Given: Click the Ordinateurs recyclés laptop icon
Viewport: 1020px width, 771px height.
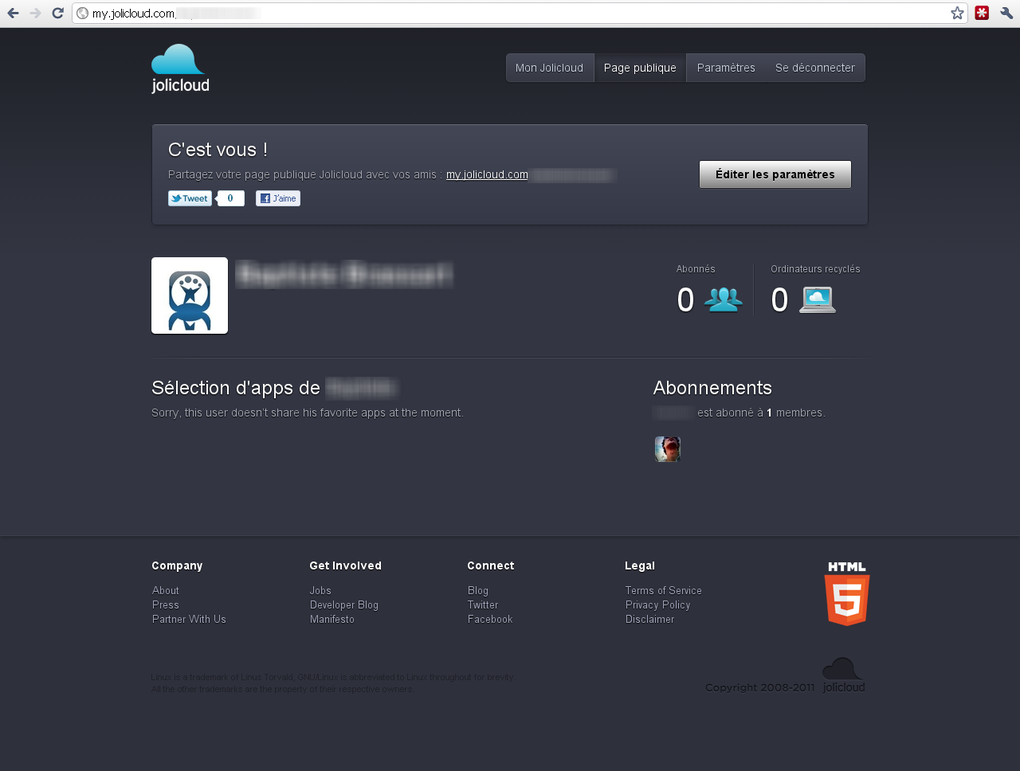Looking at the screenshot, I should (x=817, y=298).
